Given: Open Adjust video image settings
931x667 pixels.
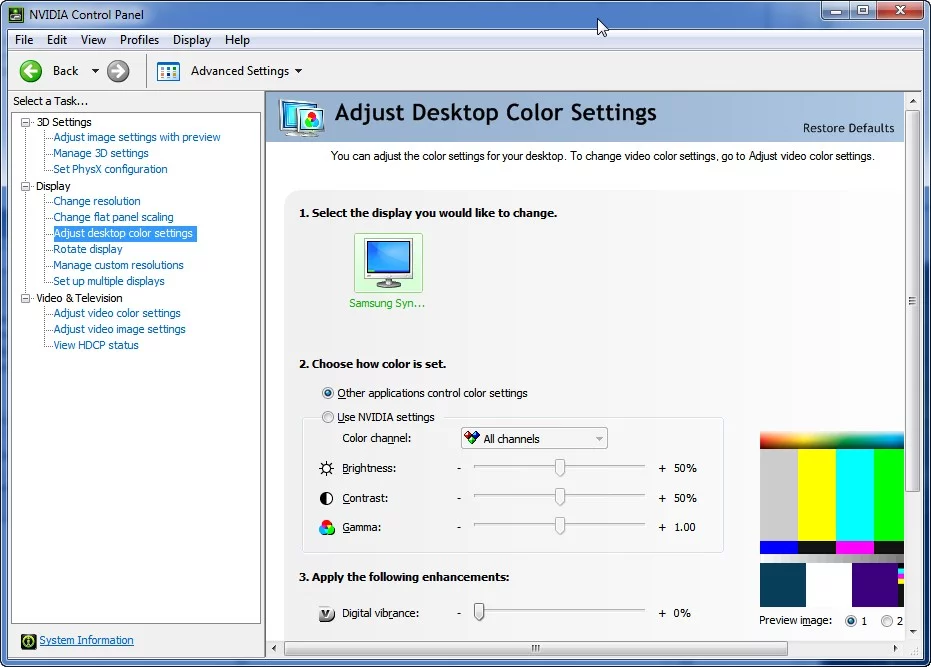Looking at the screenshot, I should 119,330.
